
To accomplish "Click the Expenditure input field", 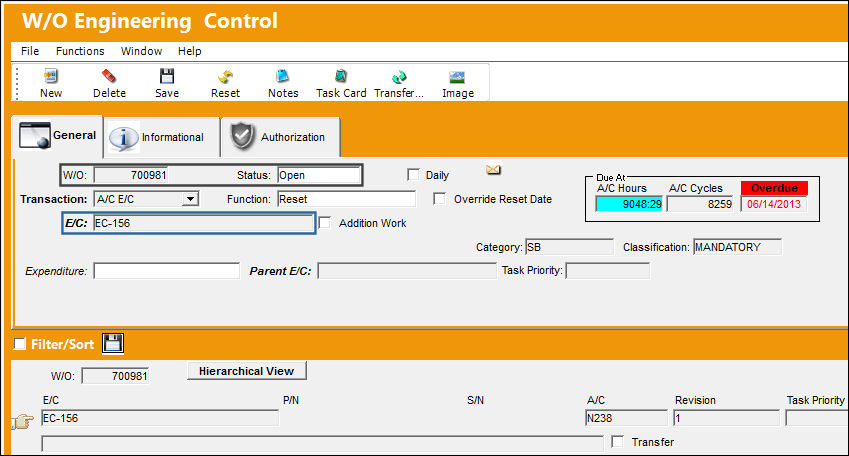I will (x=167, y=271).
